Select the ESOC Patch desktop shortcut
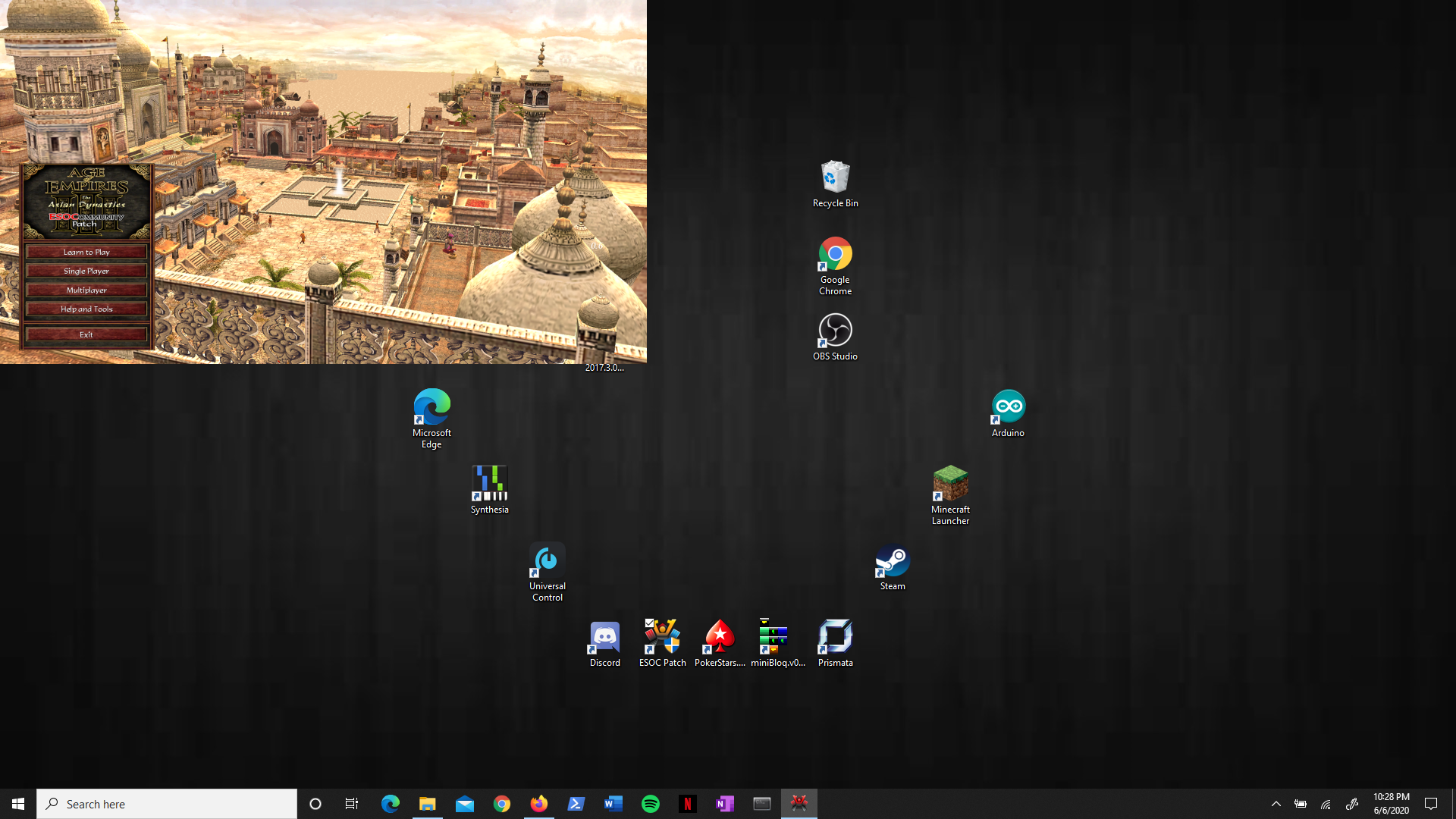The height and width of the screenshot is (819, 1456). point(662,644)
